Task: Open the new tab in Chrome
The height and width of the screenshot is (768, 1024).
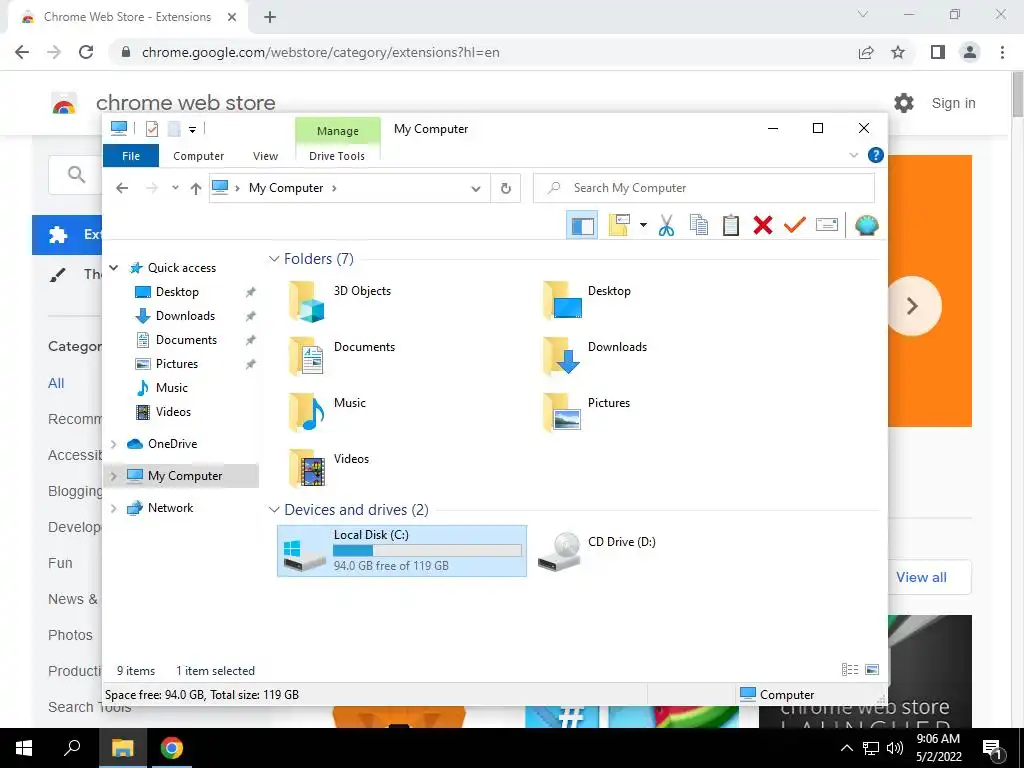Action: coord(270,17)
